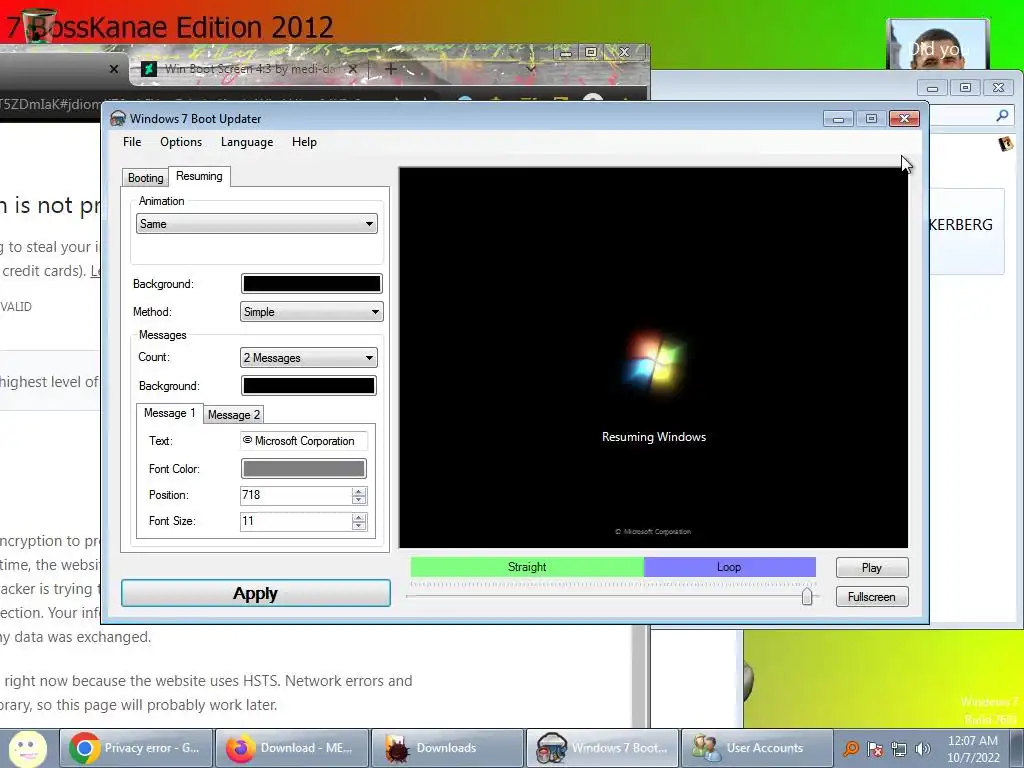
Task: Click the Position value field 718
Action: tap(296, 495)
